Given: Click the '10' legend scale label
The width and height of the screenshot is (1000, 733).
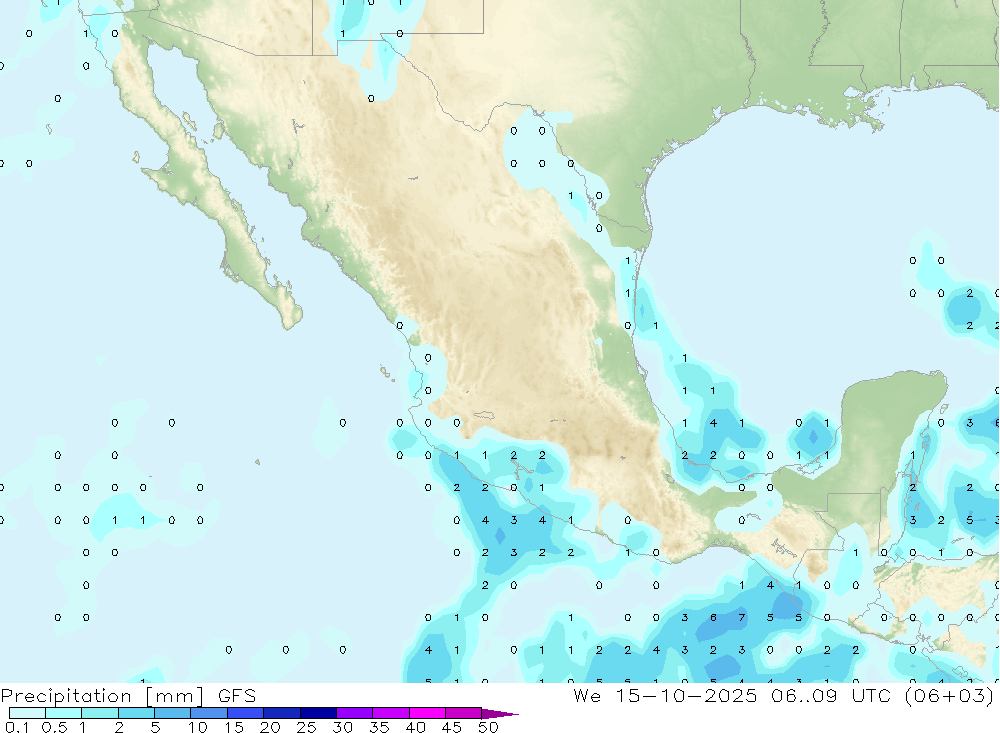Looking at the screenshot, I should tap(198, 727).
